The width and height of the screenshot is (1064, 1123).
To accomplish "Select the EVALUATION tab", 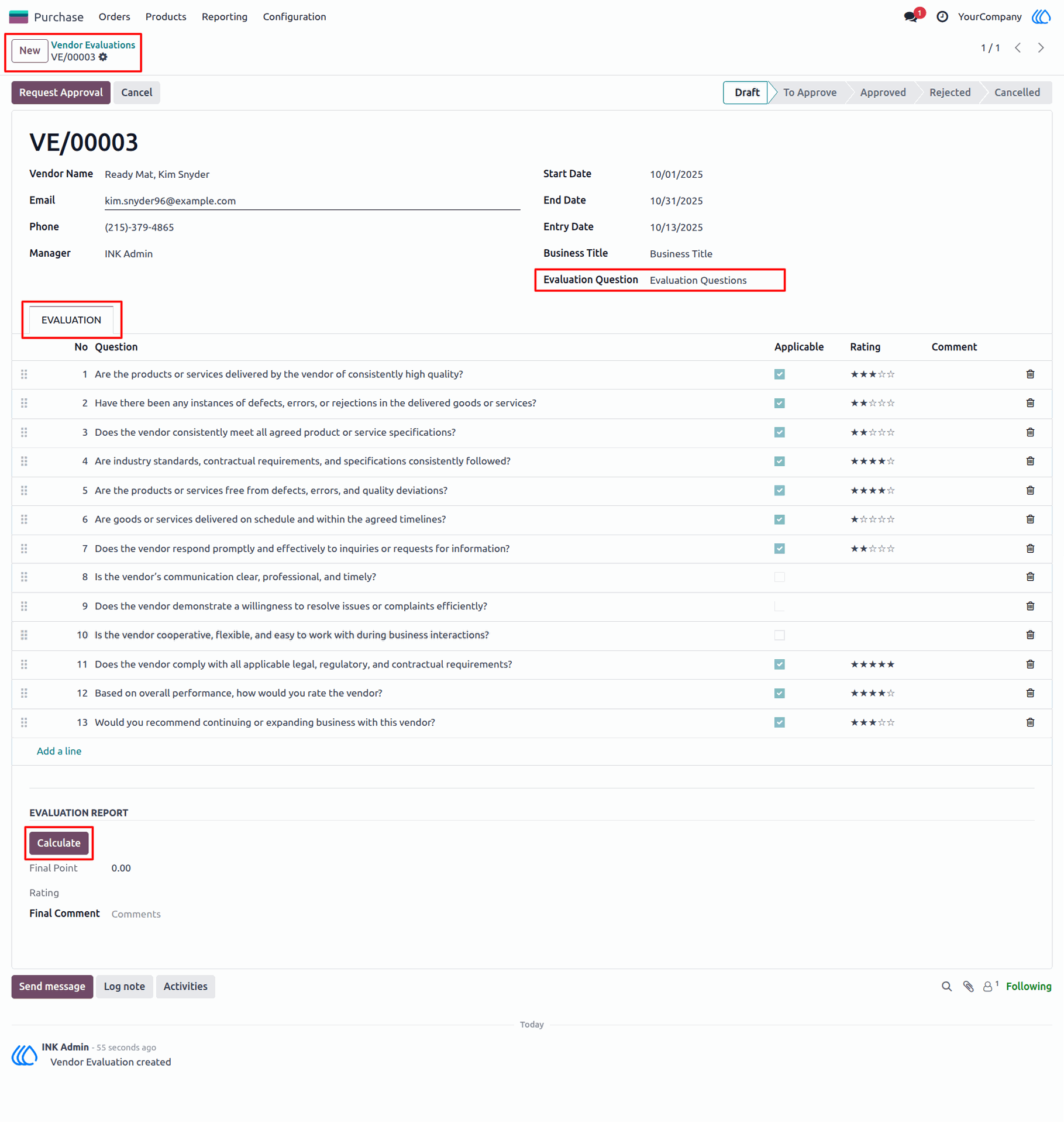I will (x=71, y=320).
